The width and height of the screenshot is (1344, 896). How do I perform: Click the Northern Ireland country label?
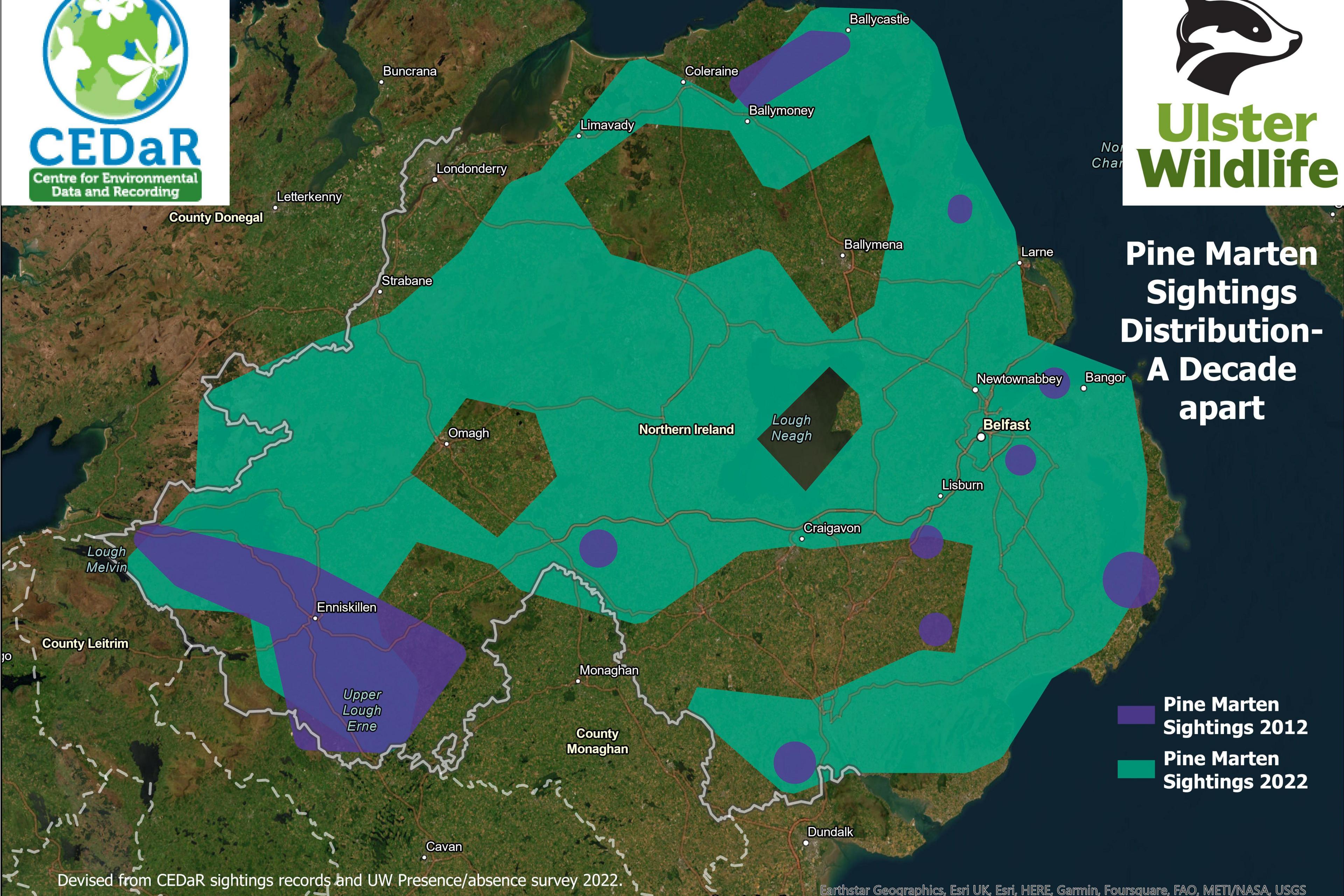[686, 430]
